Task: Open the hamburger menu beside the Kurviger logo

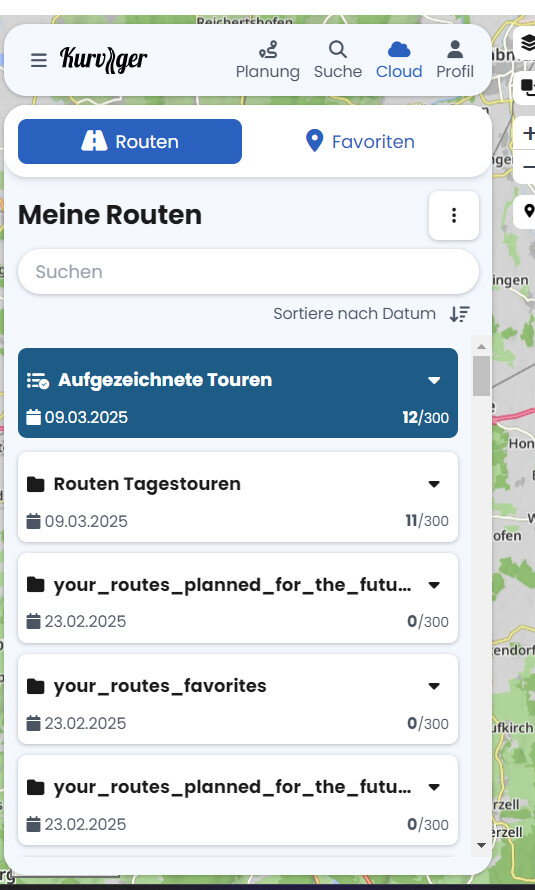Action: pyautogui.click(x=39, y=60)
